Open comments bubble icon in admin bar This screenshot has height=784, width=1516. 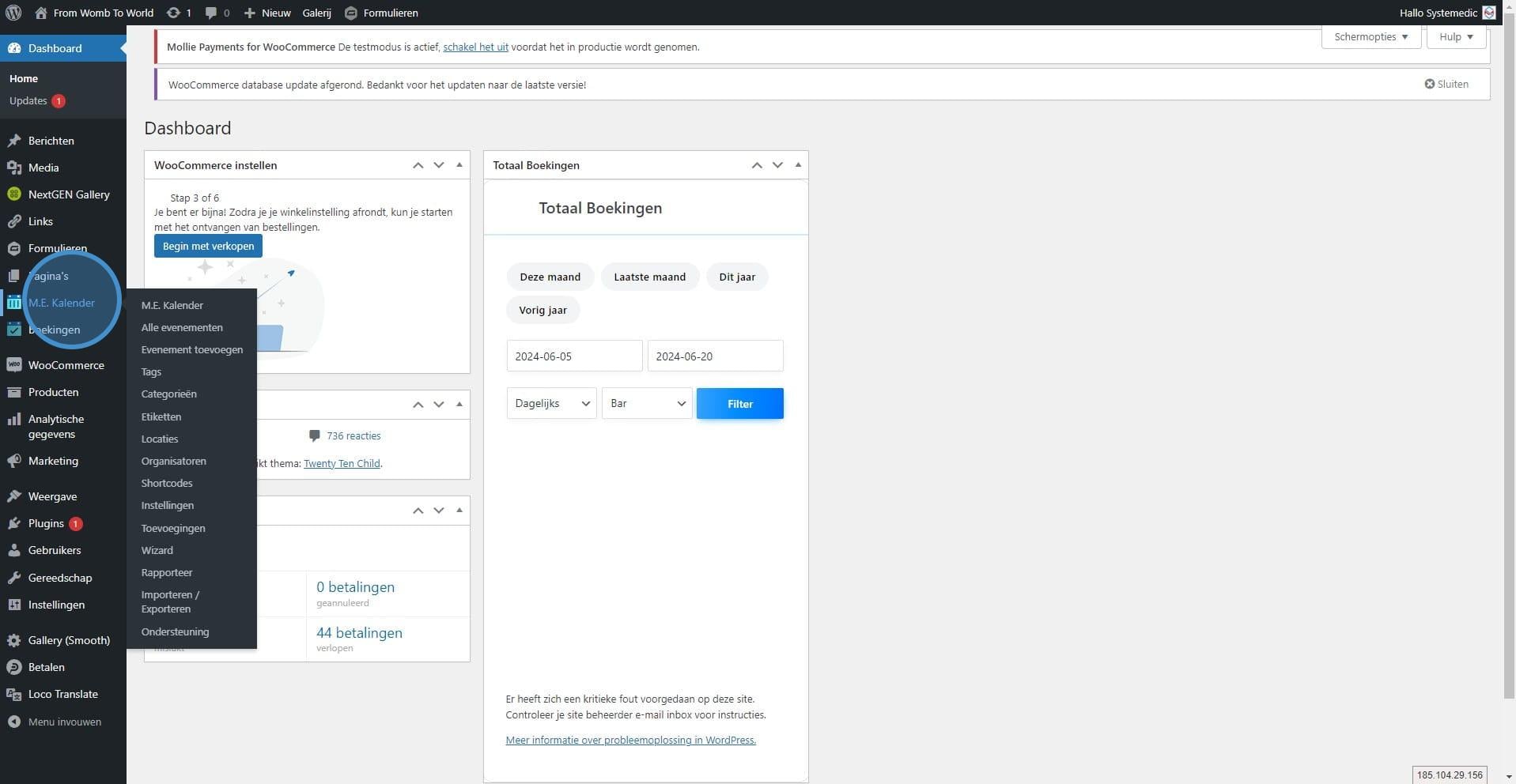[x=211, y=13]
